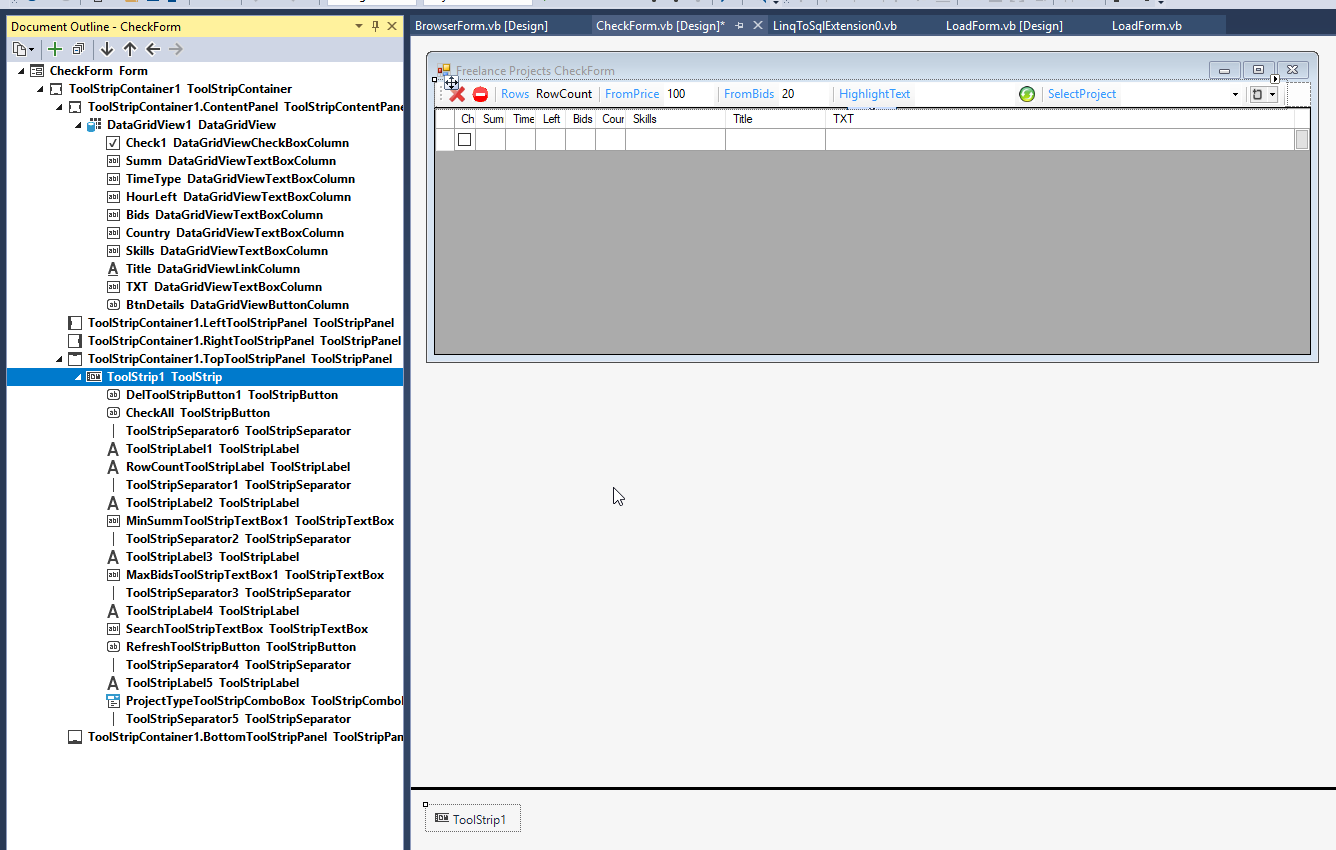Move selected item up in outline
The image size is (1336, 850).
[130, 49]
